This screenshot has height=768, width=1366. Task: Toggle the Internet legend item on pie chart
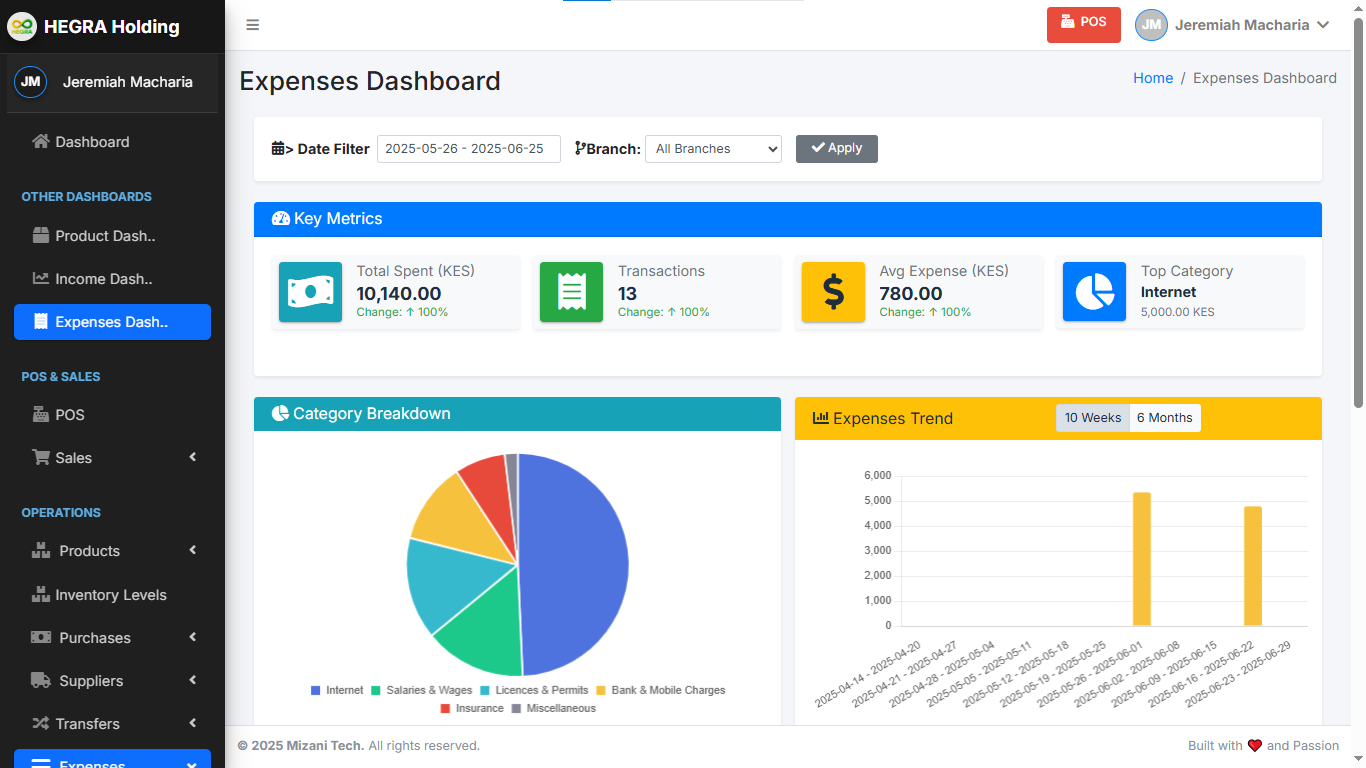(x=336, y=690)
